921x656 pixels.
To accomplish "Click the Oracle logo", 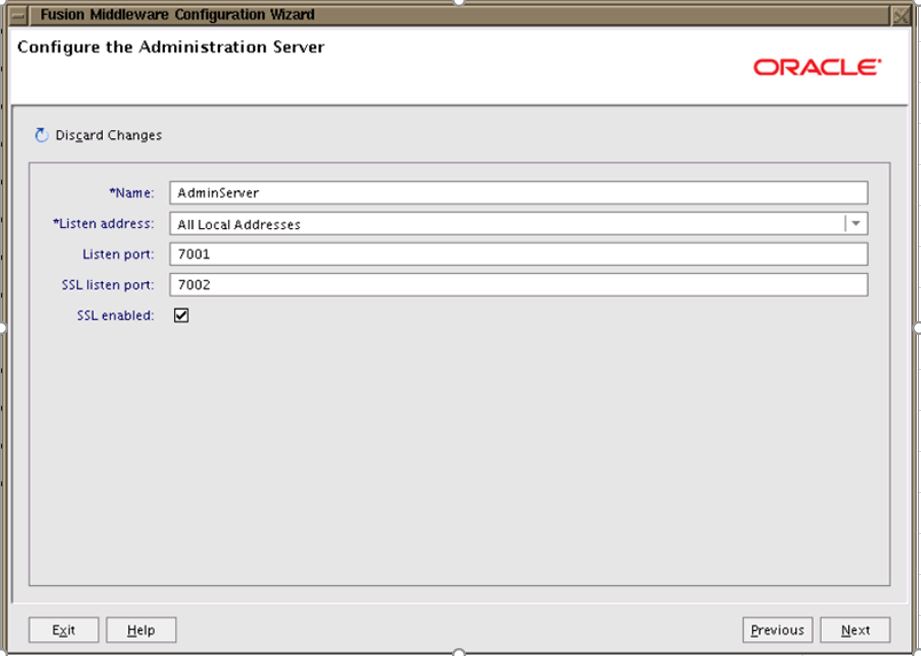I will tap(817, 67).
